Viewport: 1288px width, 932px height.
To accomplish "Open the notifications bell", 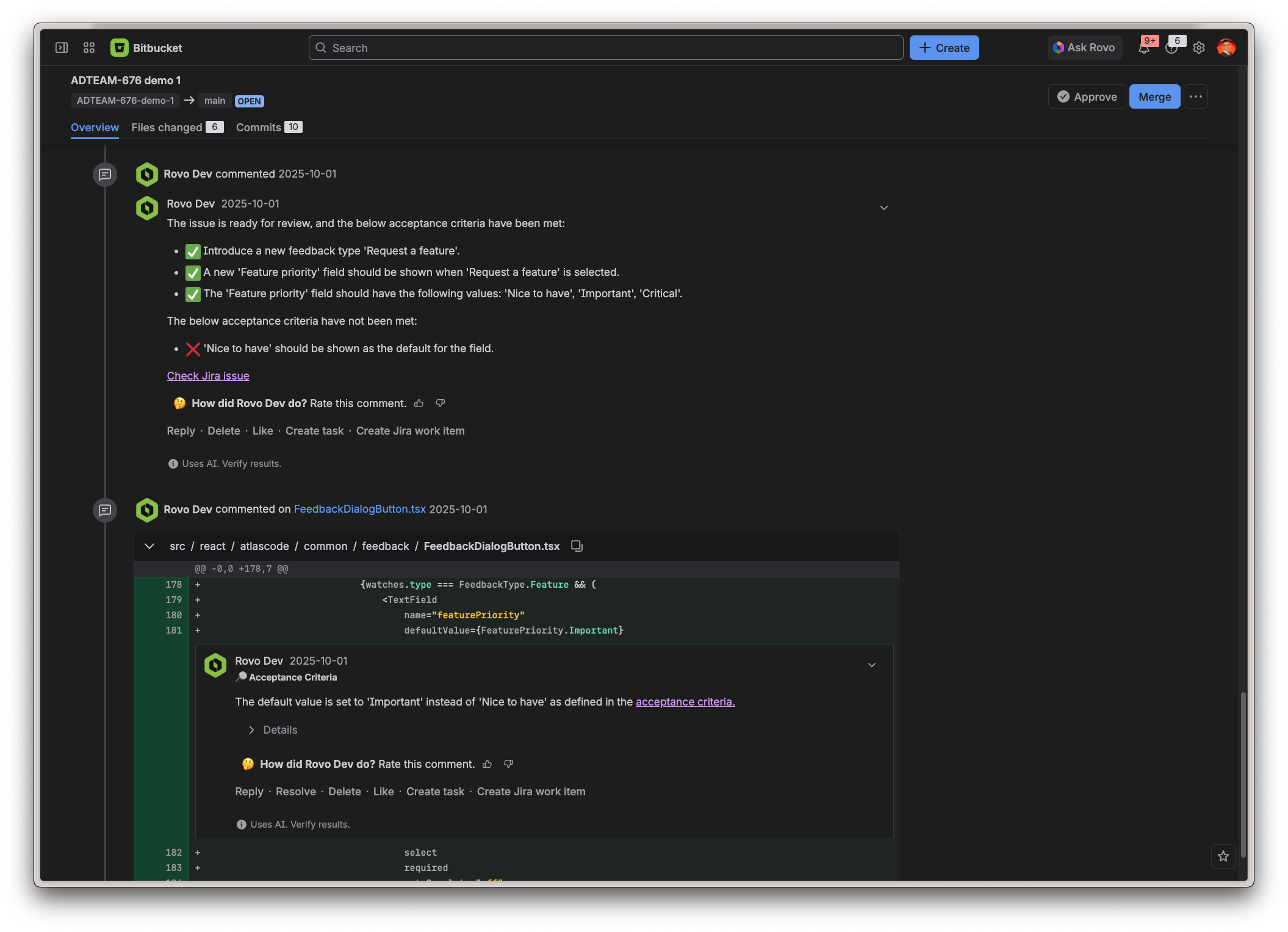I will (1144, 48).
